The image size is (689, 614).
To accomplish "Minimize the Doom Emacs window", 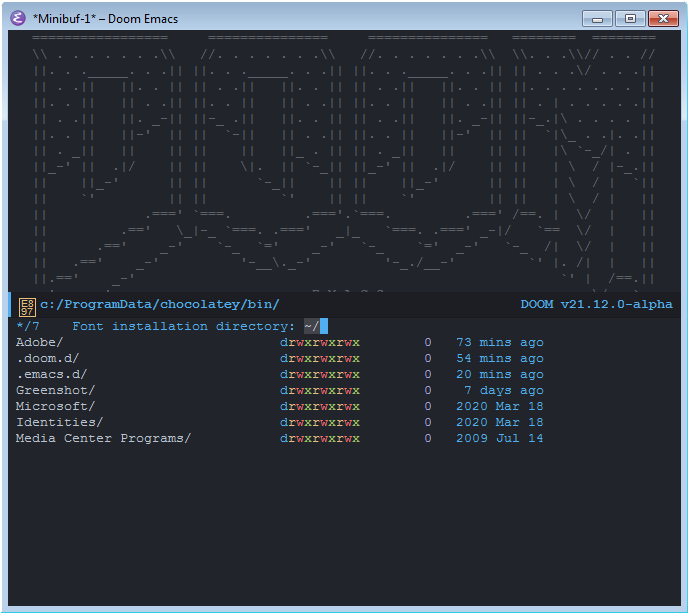I will pos(597,19).
